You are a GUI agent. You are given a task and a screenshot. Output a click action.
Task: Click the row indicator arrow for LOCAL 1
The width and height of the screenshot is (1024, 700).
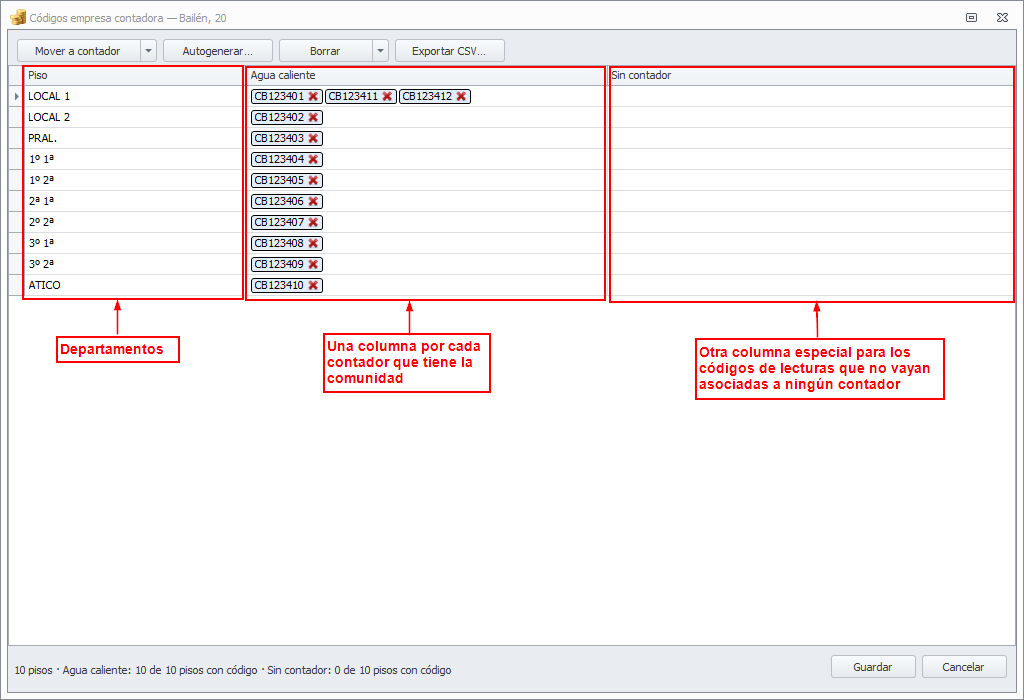[x=16, y=96]
